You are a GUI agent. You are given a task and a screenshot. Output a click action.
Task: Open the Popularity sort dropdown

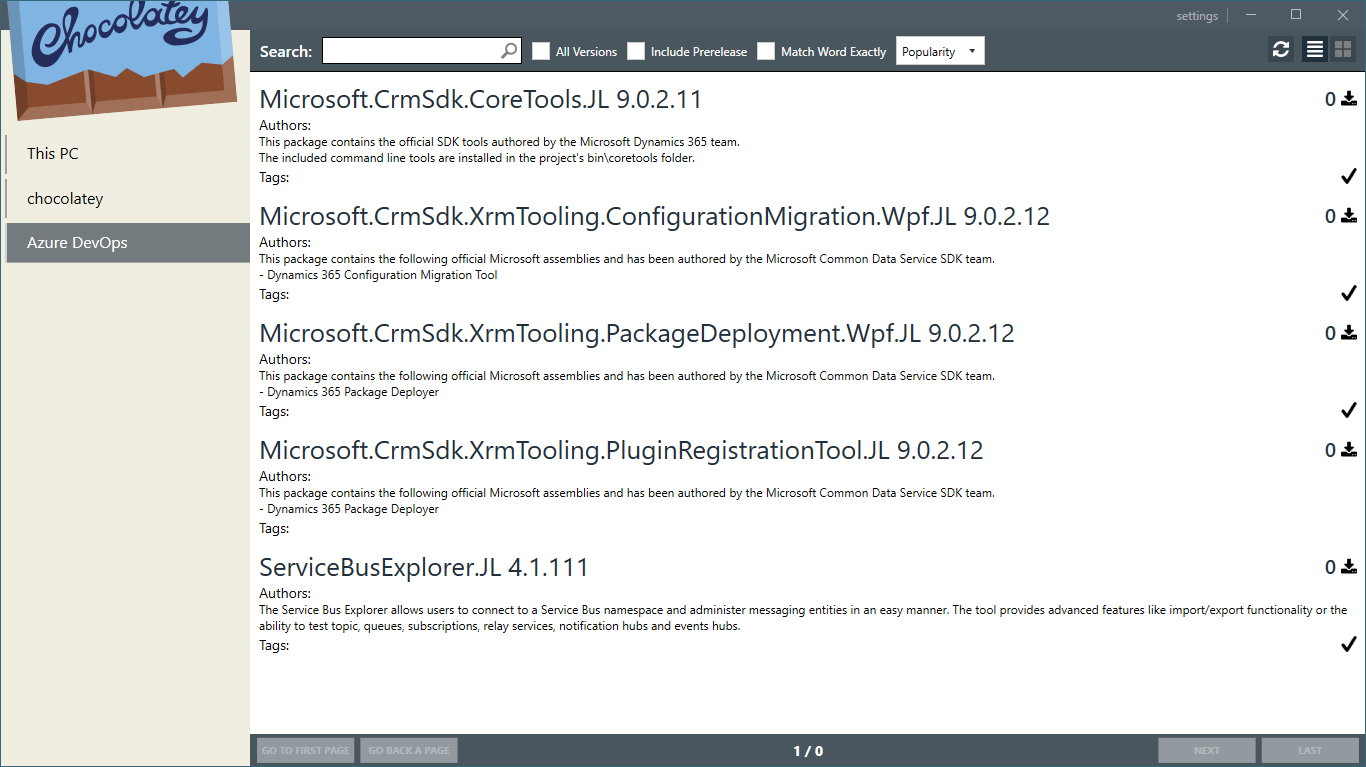coord(940,51)
